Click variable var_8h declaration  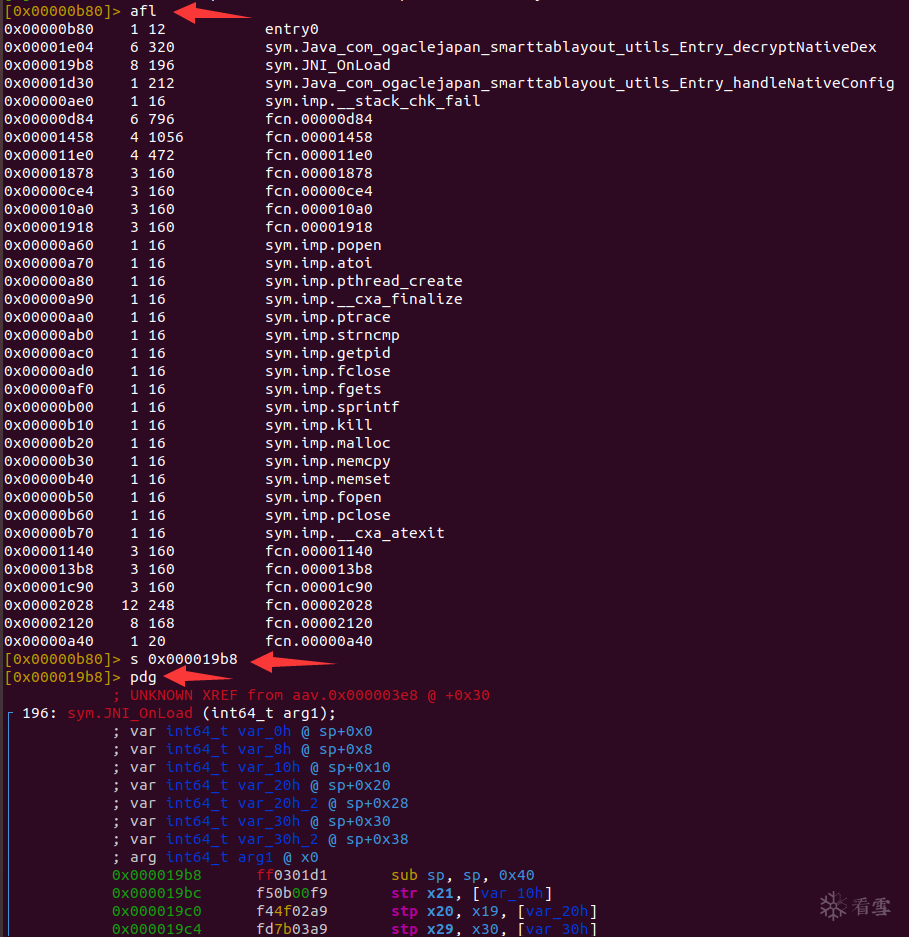click(x=242, y=749)
